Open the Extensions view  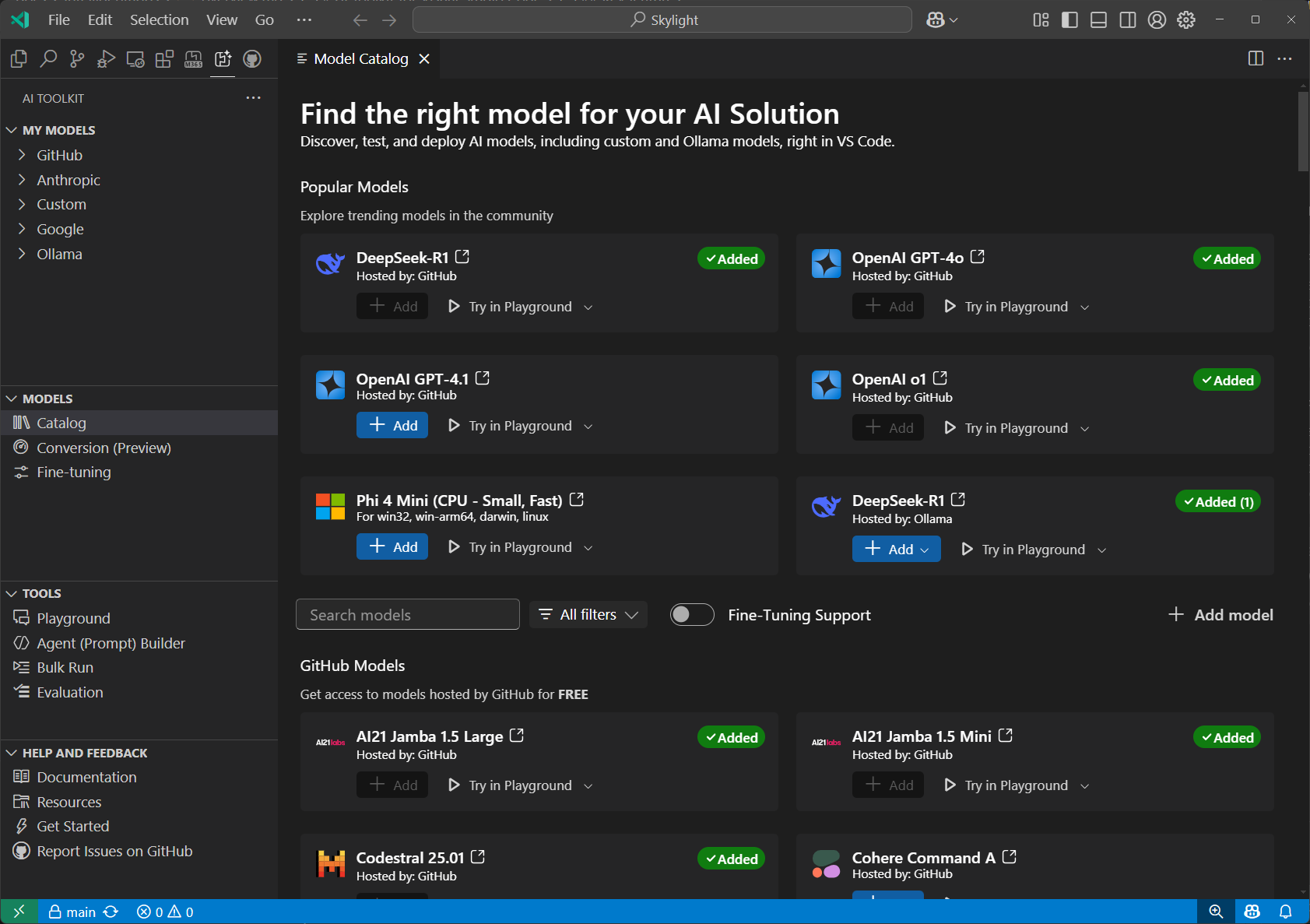pos(163,58)
